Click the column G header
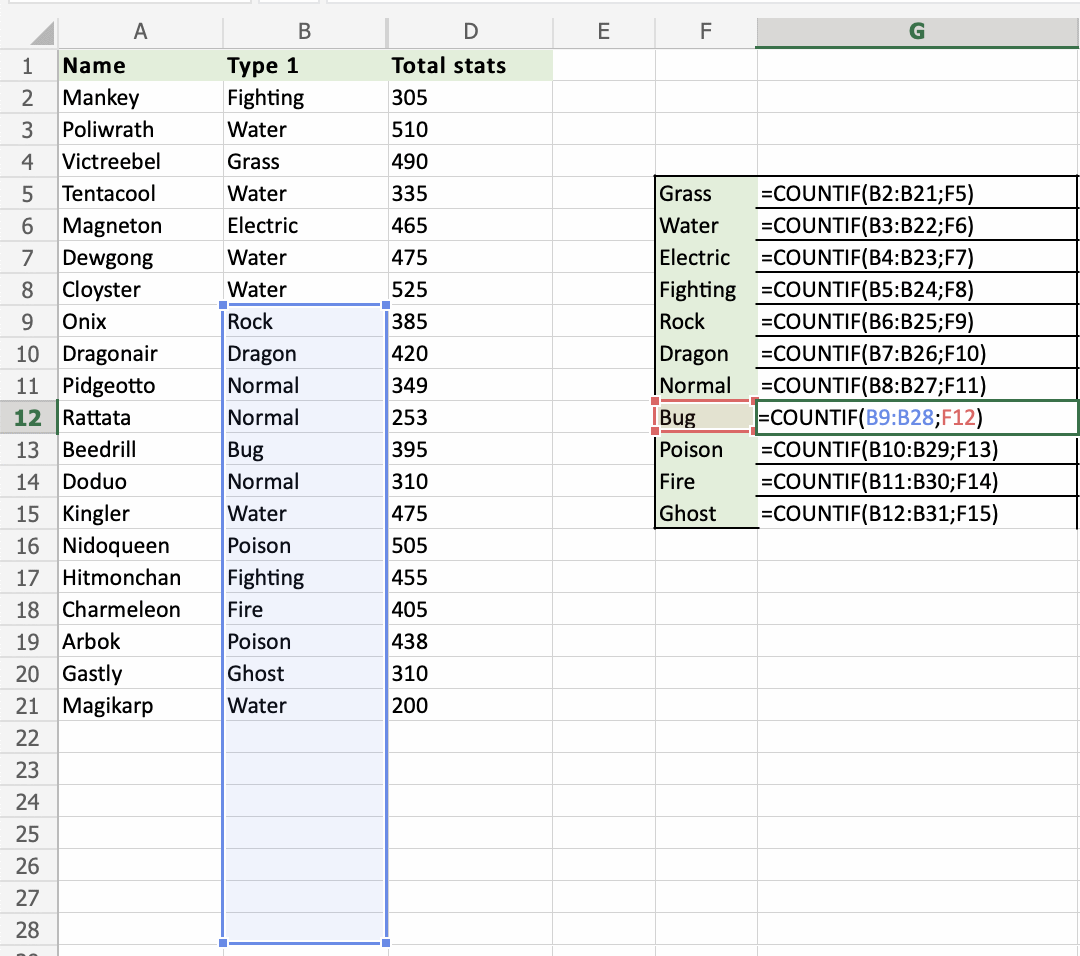This screenshot has height=956, width=1080. tap(916, 32)
